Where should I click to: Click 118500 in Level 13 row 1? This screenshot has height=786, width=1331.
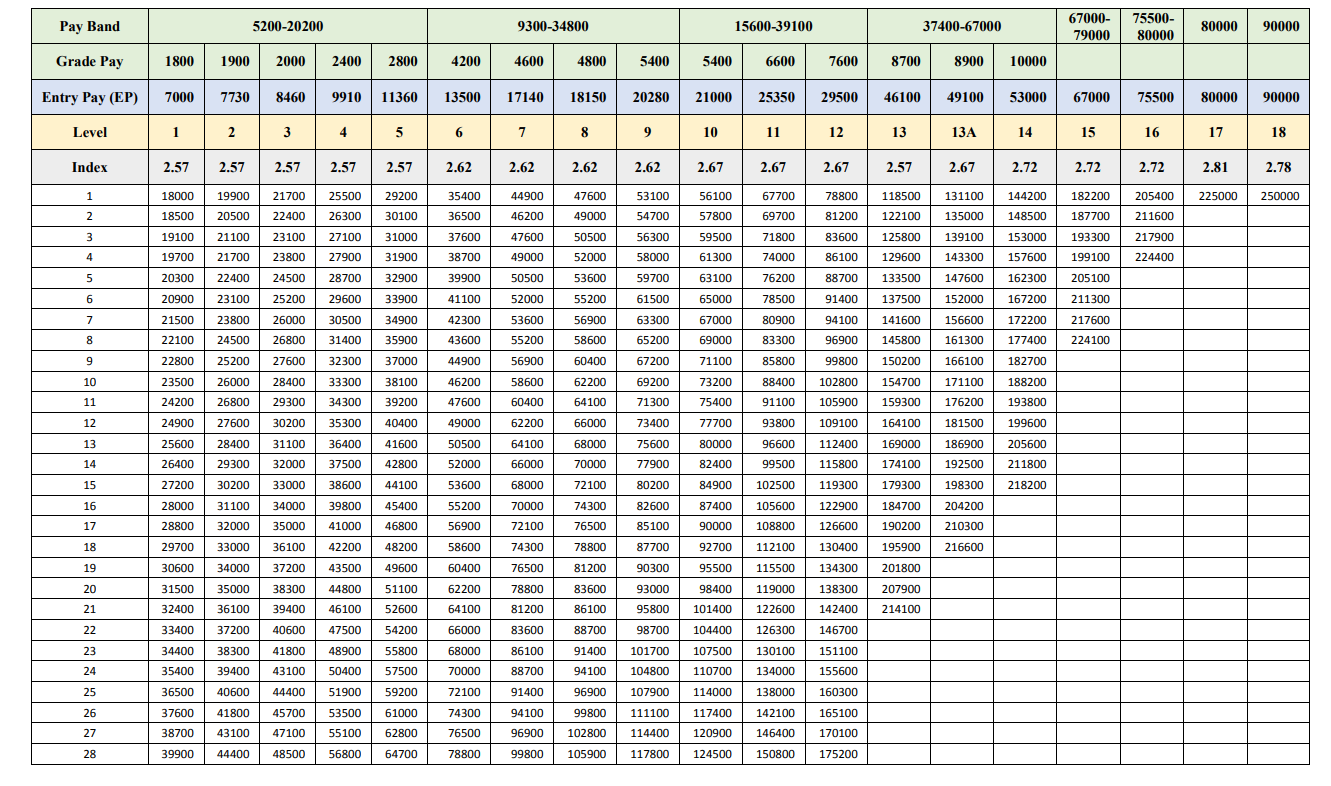click(901, 196)
